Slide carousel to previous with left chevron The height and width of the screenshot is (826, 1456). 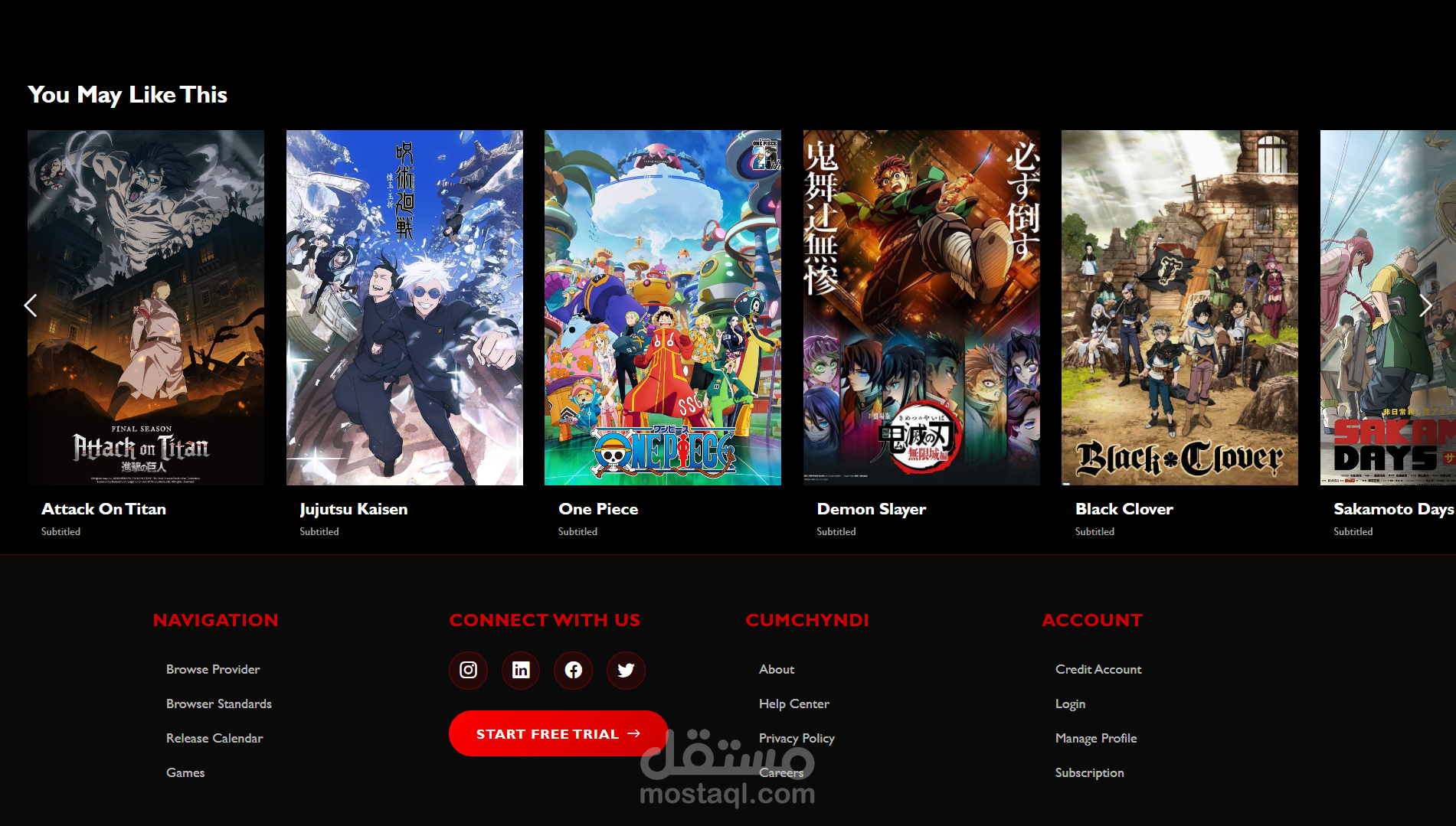click(x=31, y=305)
